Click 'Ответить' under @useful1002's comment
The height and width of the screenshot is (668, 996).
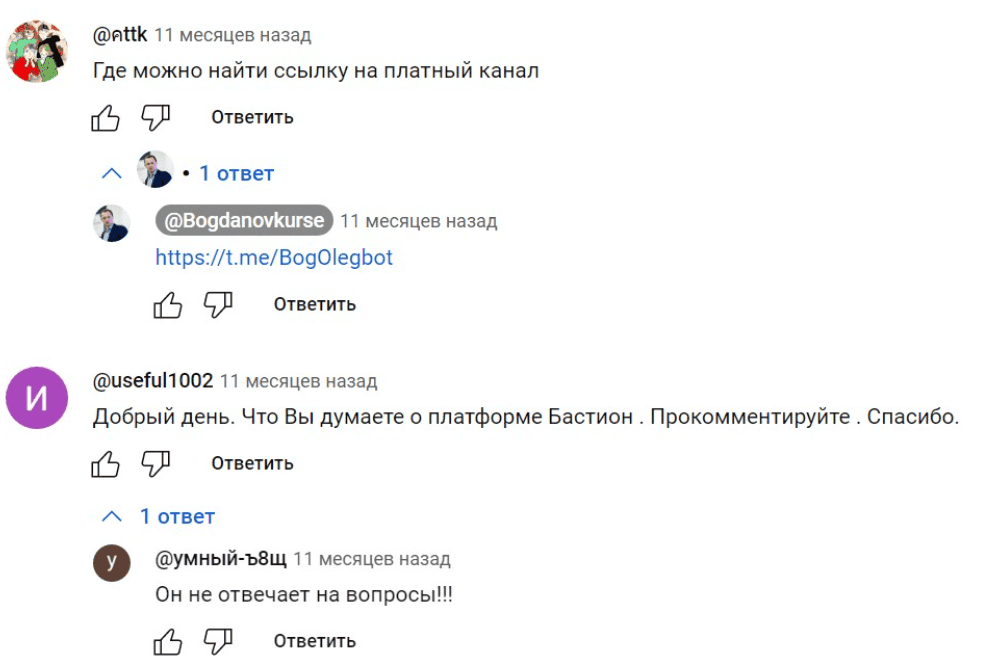click(251, 463)
